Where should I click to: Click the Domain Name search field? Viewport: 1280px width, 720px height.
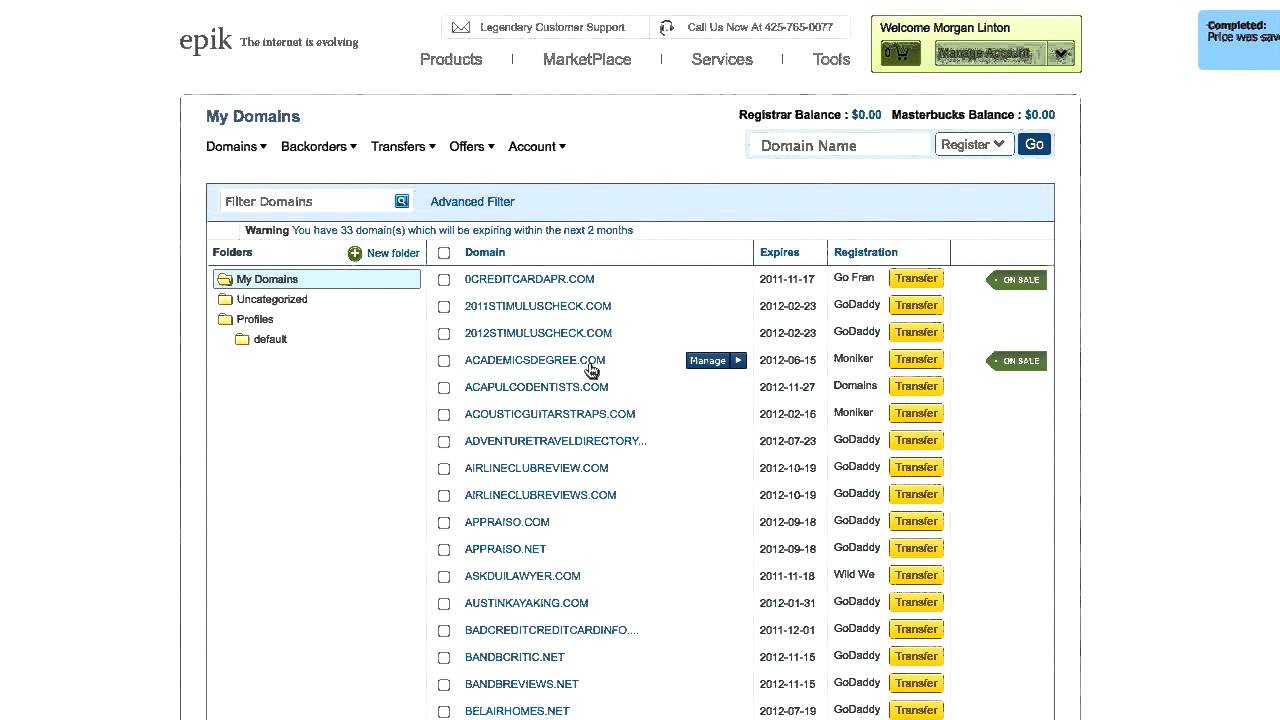coord(840,145)
